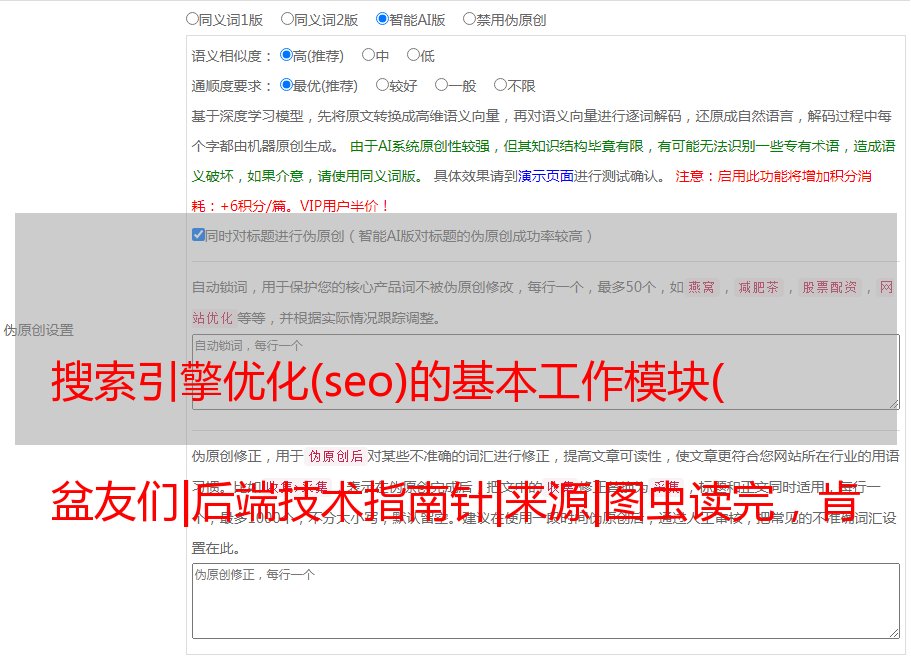Select the 同义词2版 radio option
This screenshot has height=658, width=911.
287,19
